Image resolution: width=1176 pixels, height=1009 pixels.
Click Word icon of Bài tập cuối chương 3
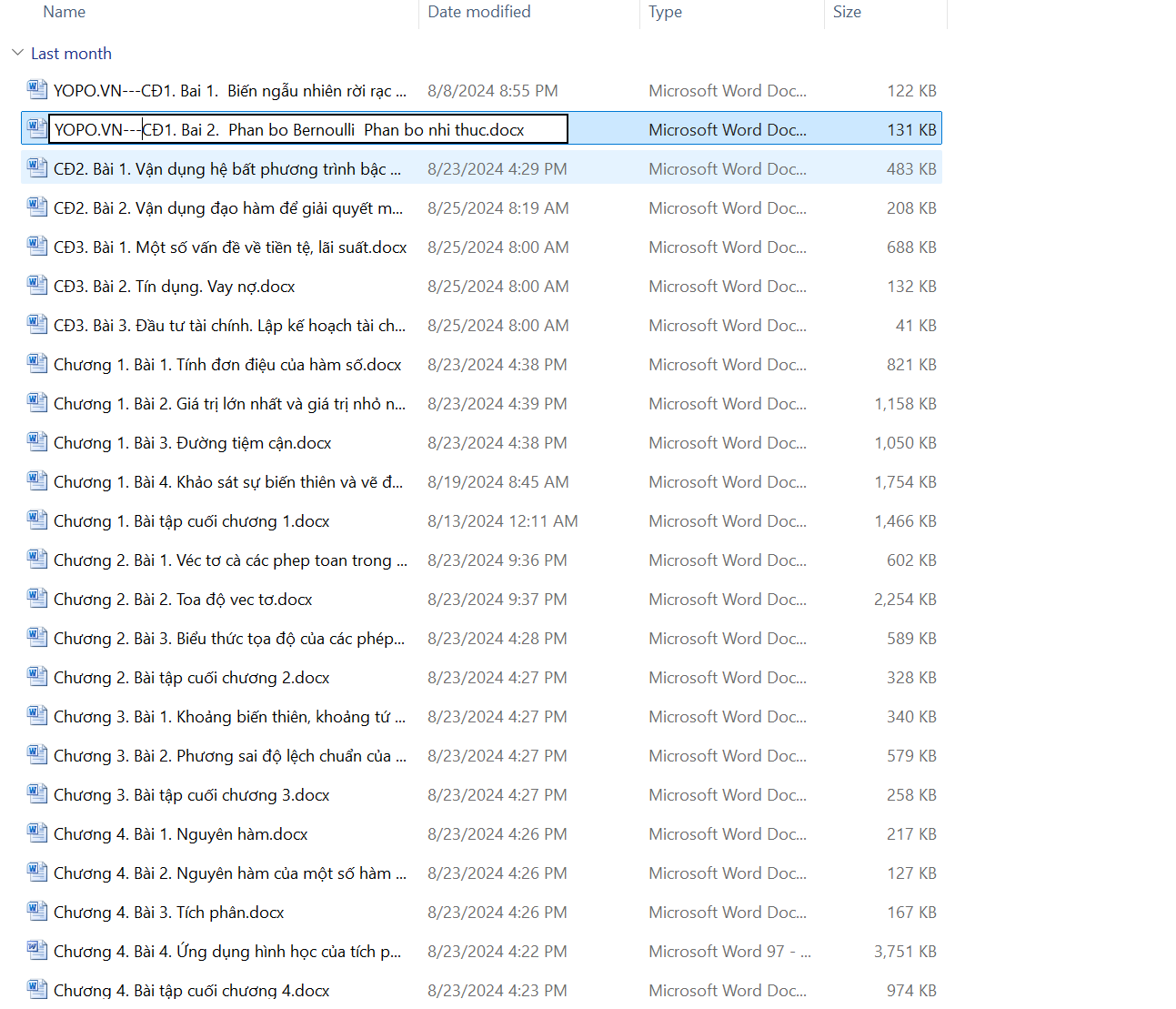click(x=37, y=793)
